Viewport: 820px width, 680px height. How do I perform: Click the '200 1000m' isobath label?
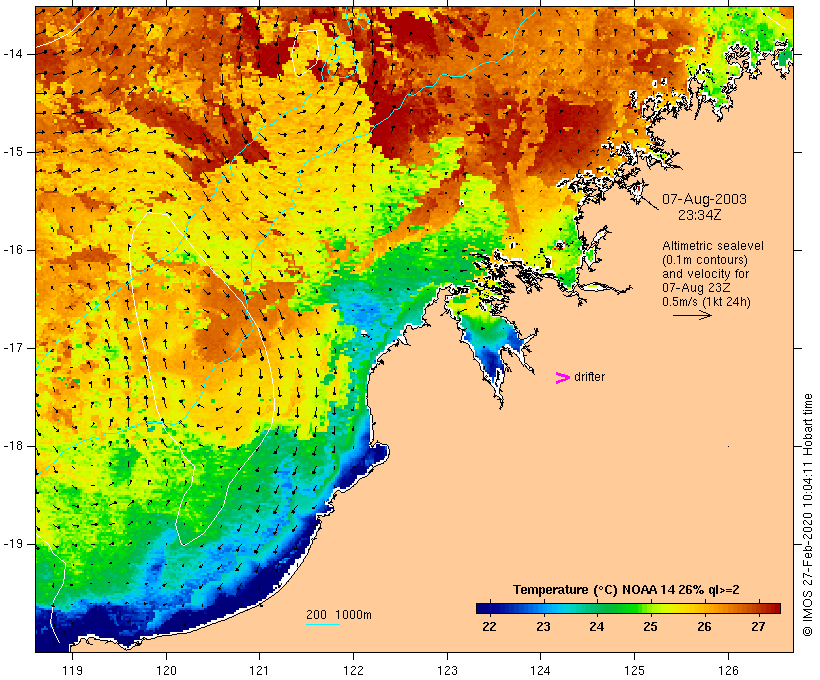click(x=339, y=615)
